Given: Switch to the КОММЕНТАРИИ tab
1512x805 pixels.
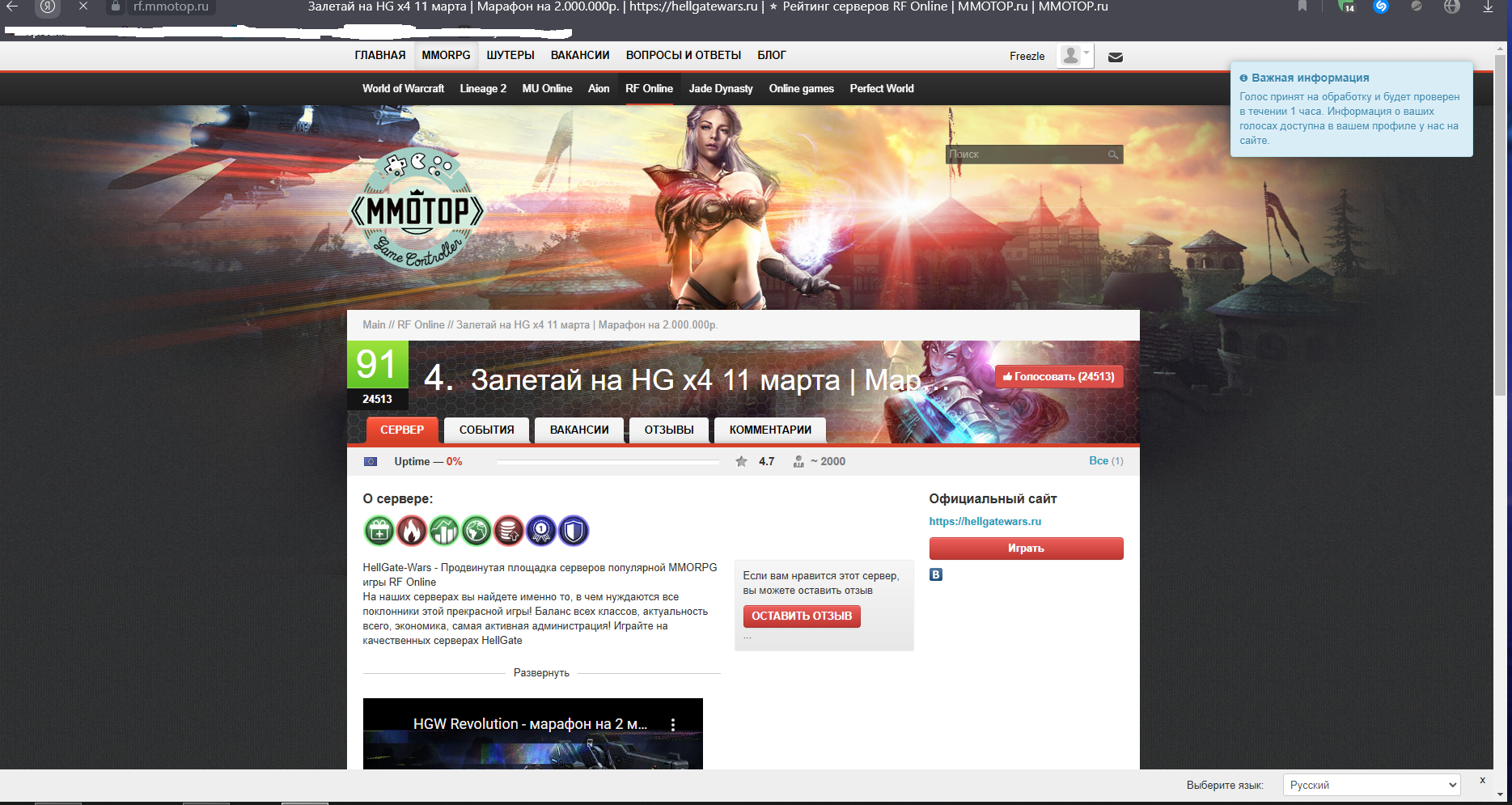Looking at the screenshot, I should point(770,430).
